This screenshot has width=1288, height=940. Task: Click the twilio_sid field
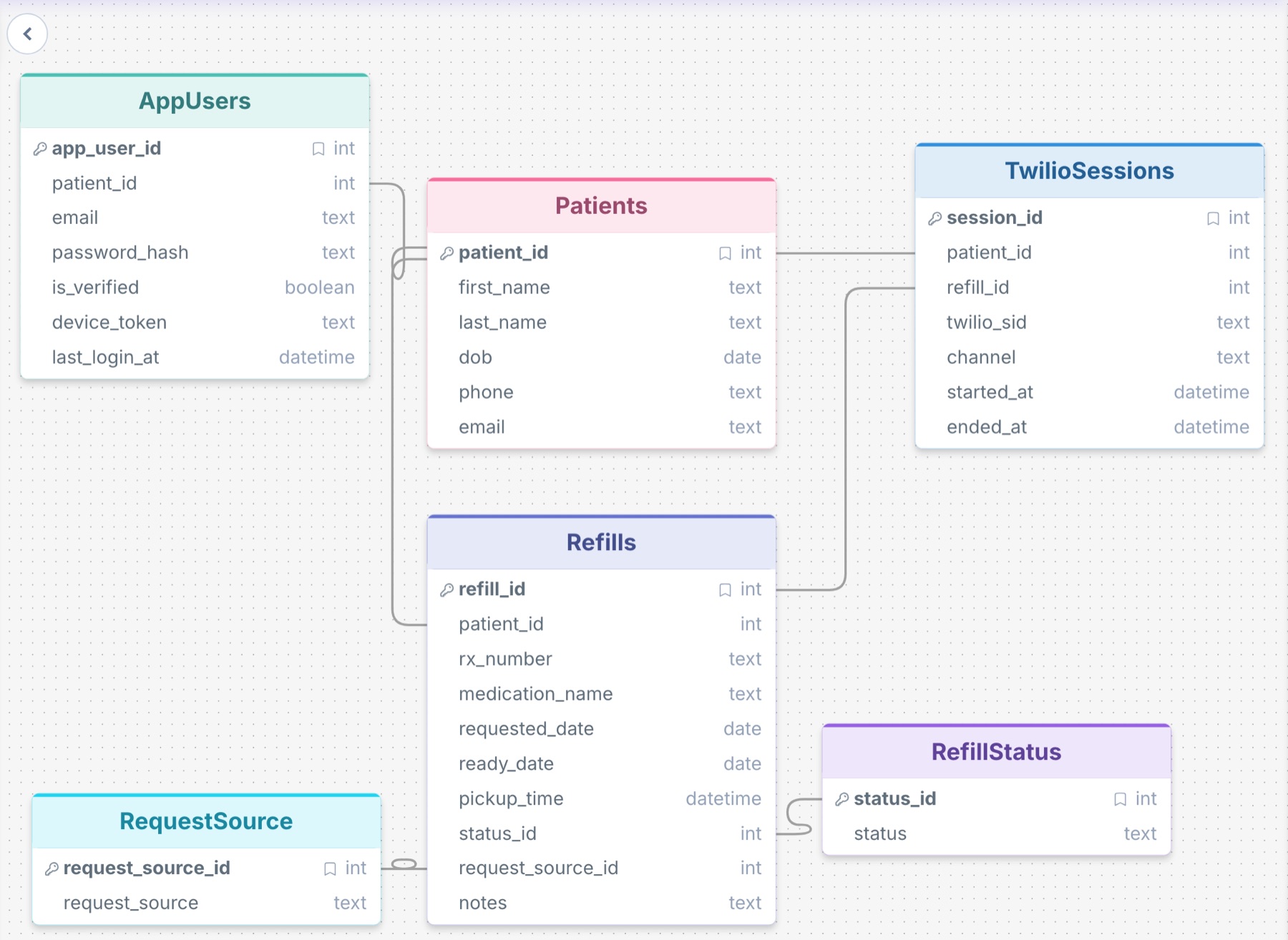tap(1089, 323)
